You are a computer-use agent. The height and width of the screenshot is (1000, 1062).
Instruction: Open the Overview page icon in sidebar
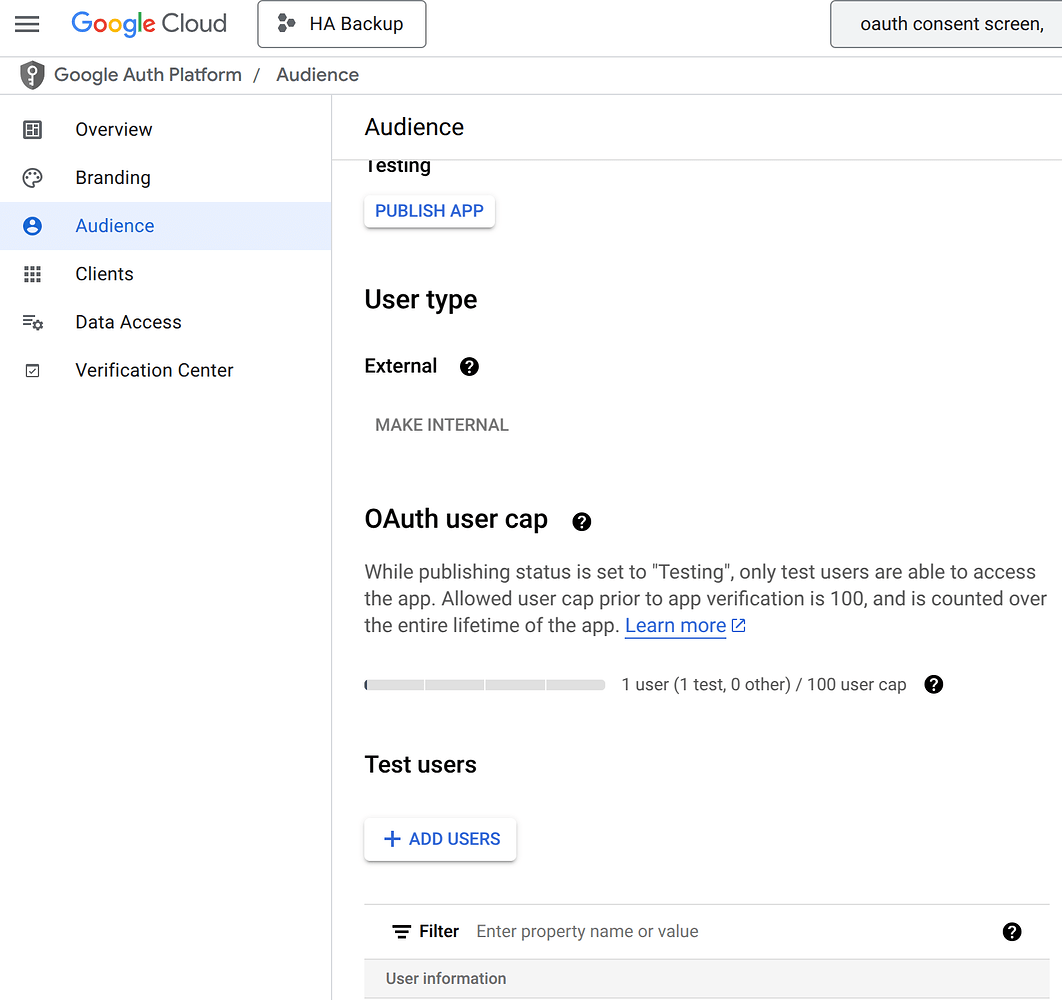coord(32,129)
